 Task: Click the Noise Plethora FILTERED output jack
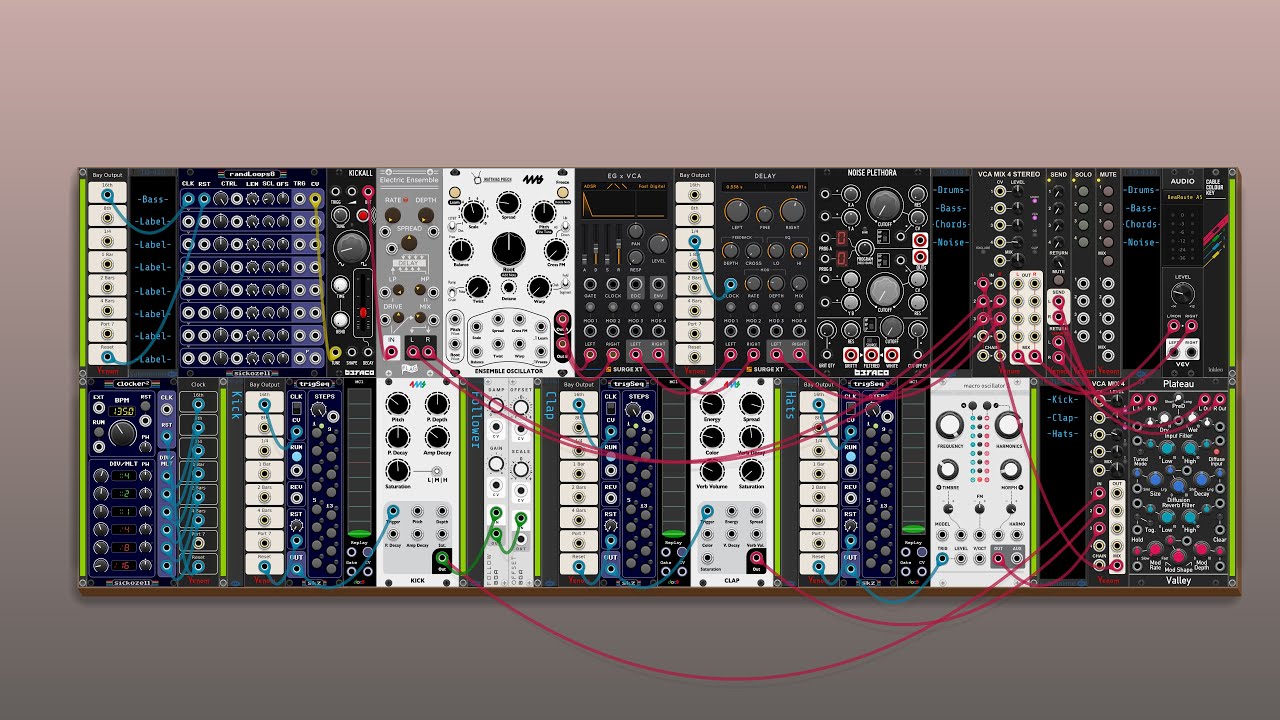point(871,355)
